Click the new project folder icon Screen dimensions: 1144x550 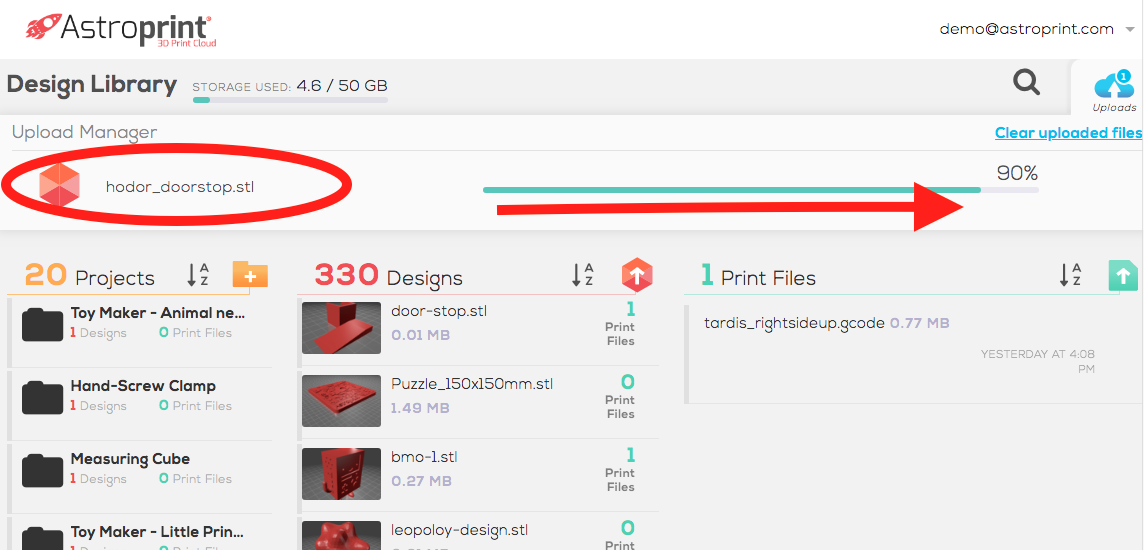[250, 274]
